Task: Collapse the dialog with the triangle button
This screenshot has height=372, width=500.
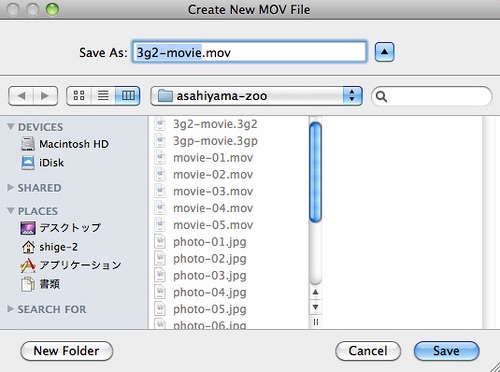Action: (x=384, y=52)
